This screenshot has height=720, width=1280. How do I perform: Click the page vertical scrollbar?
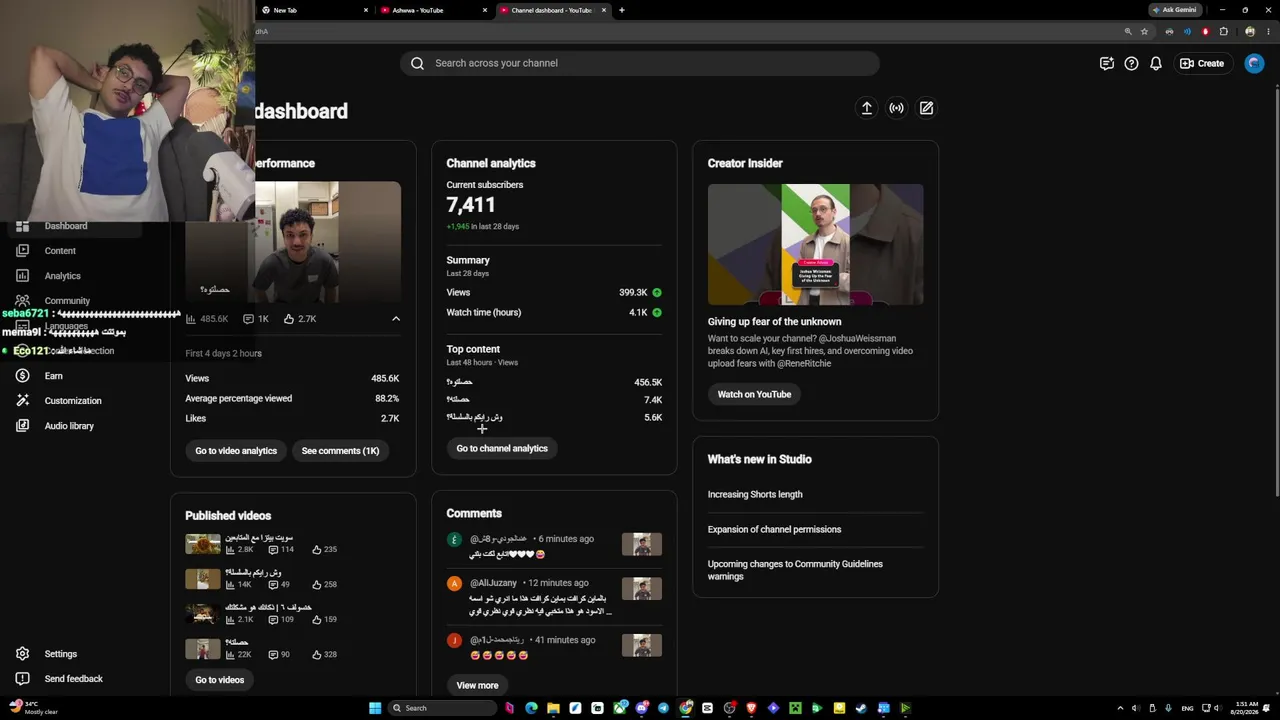click(1276, 290)
